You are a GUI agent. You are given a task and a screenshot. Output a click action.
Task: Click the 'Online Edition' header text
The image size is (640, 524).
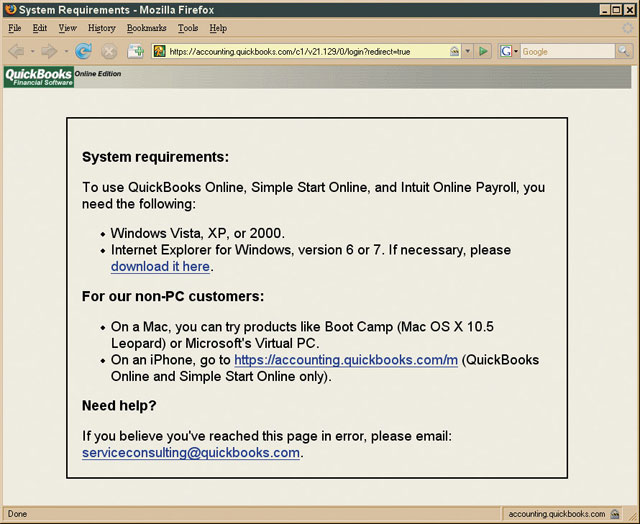pos(98,74)
